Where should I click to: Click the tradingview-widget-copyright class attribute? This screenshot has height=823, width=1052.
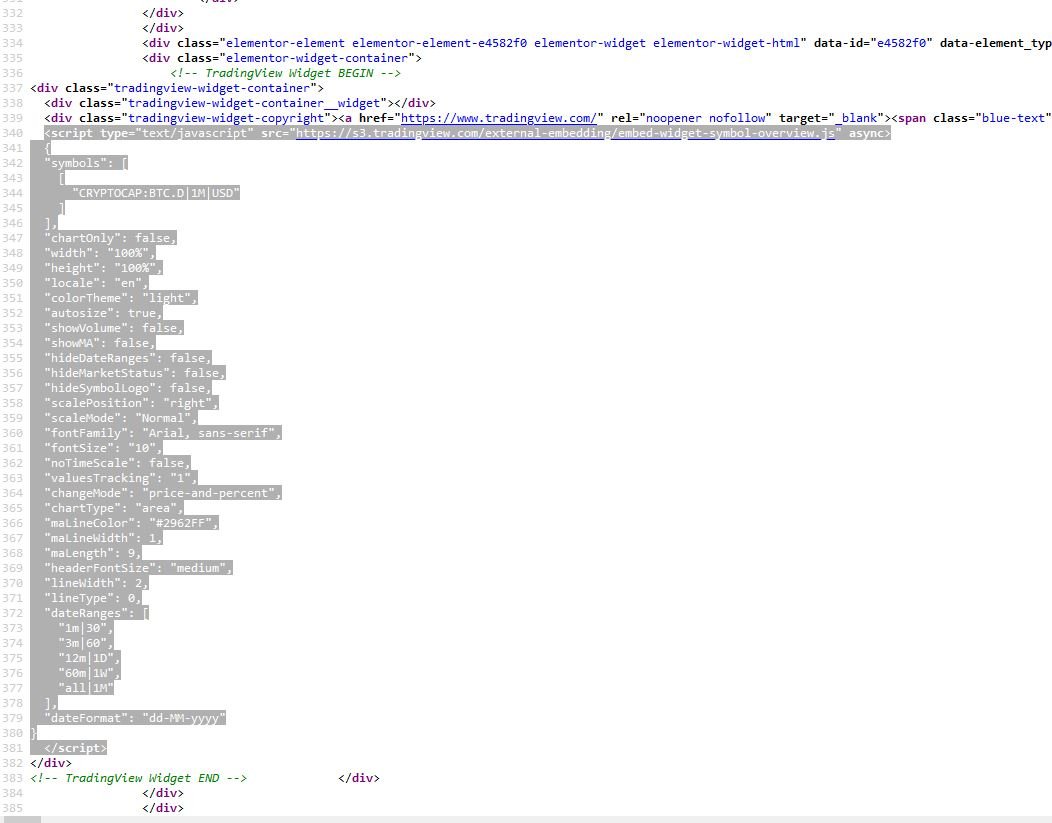[x=204, y=118]
